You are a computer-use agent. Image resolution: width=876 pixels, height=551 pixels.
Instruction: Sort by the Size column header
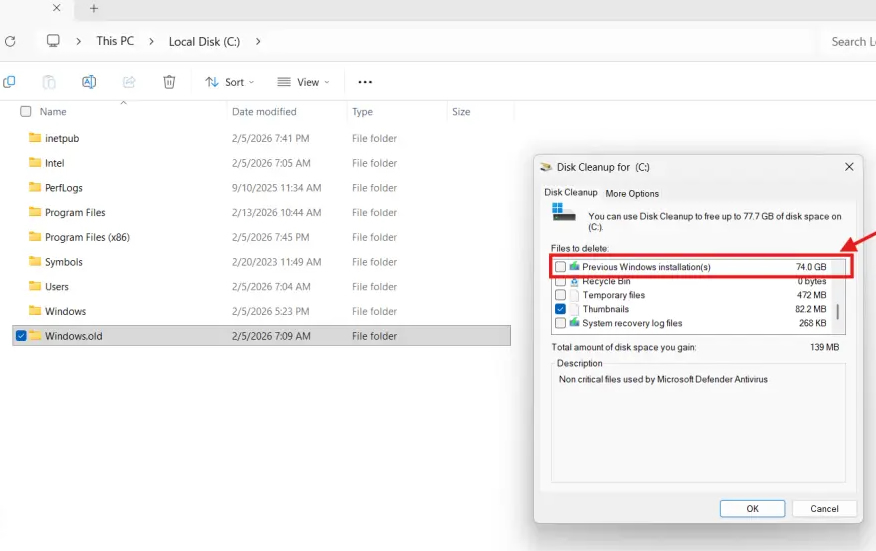[461, 111]
